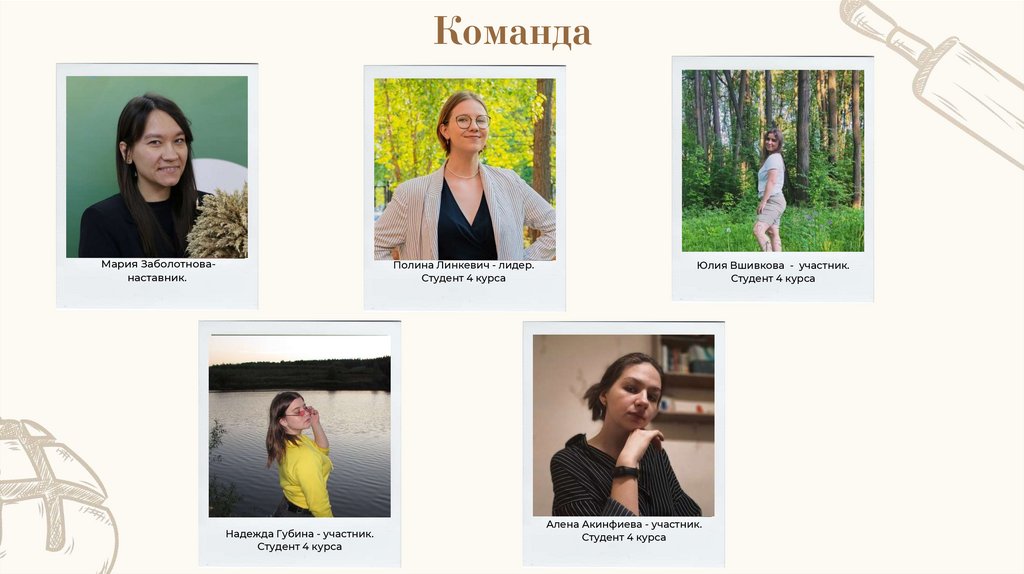Viewport: 1024px width, 574px height.
Task: Select the caption Алена Акинфиева - участник
Action: [x=624, y=524]
